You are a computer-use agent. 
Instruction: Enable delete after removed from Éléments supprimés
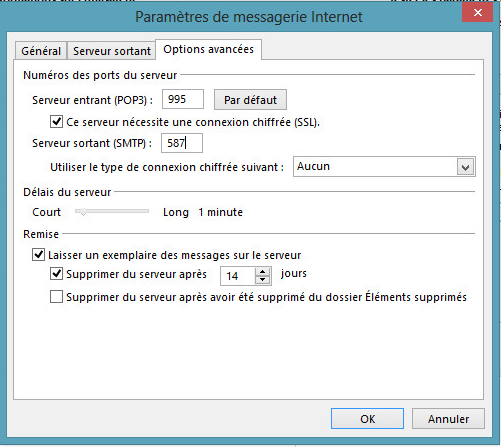[56, 297]
